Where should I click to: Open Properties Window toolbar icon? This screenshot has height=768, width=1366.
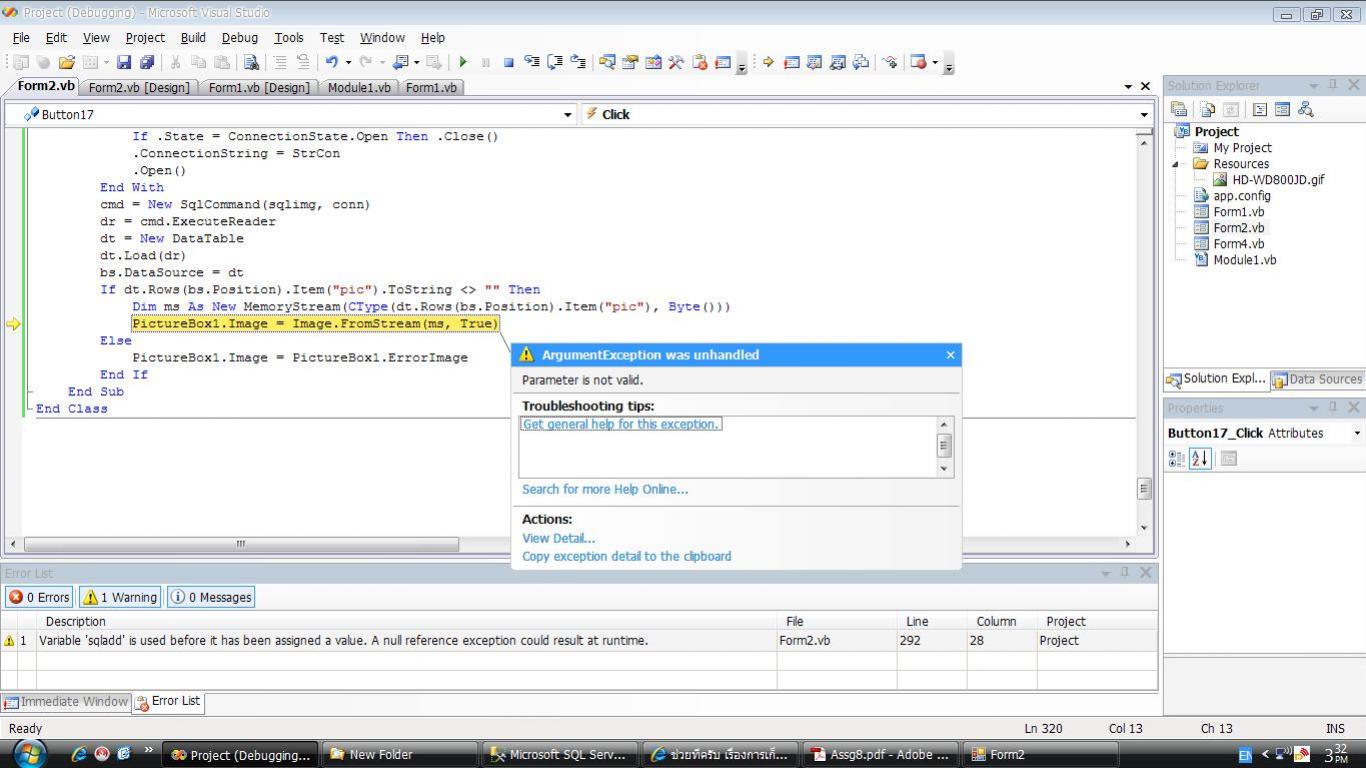coord(630,62)
